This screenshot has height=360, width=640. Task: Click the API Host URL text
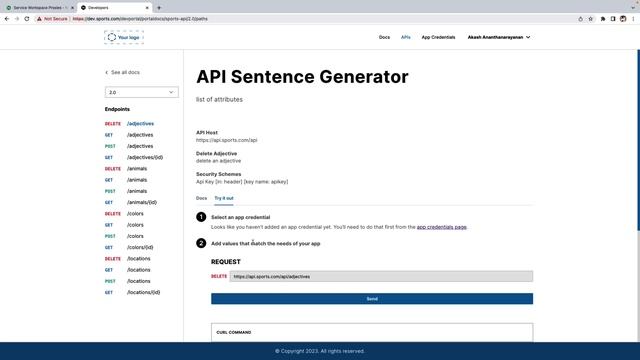(x=227, y=140)
